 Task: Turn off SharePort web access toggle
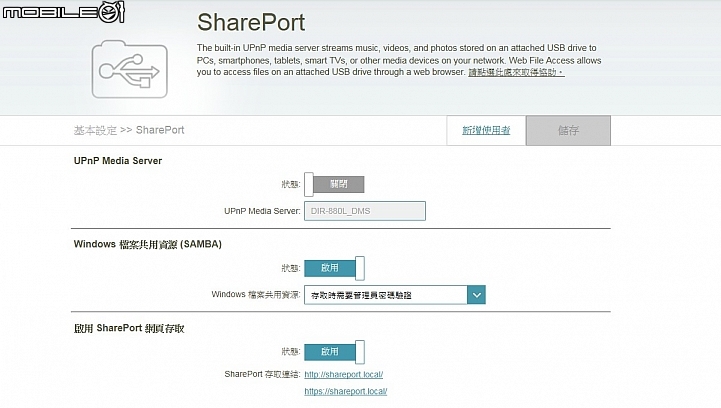tap(334, 352)
